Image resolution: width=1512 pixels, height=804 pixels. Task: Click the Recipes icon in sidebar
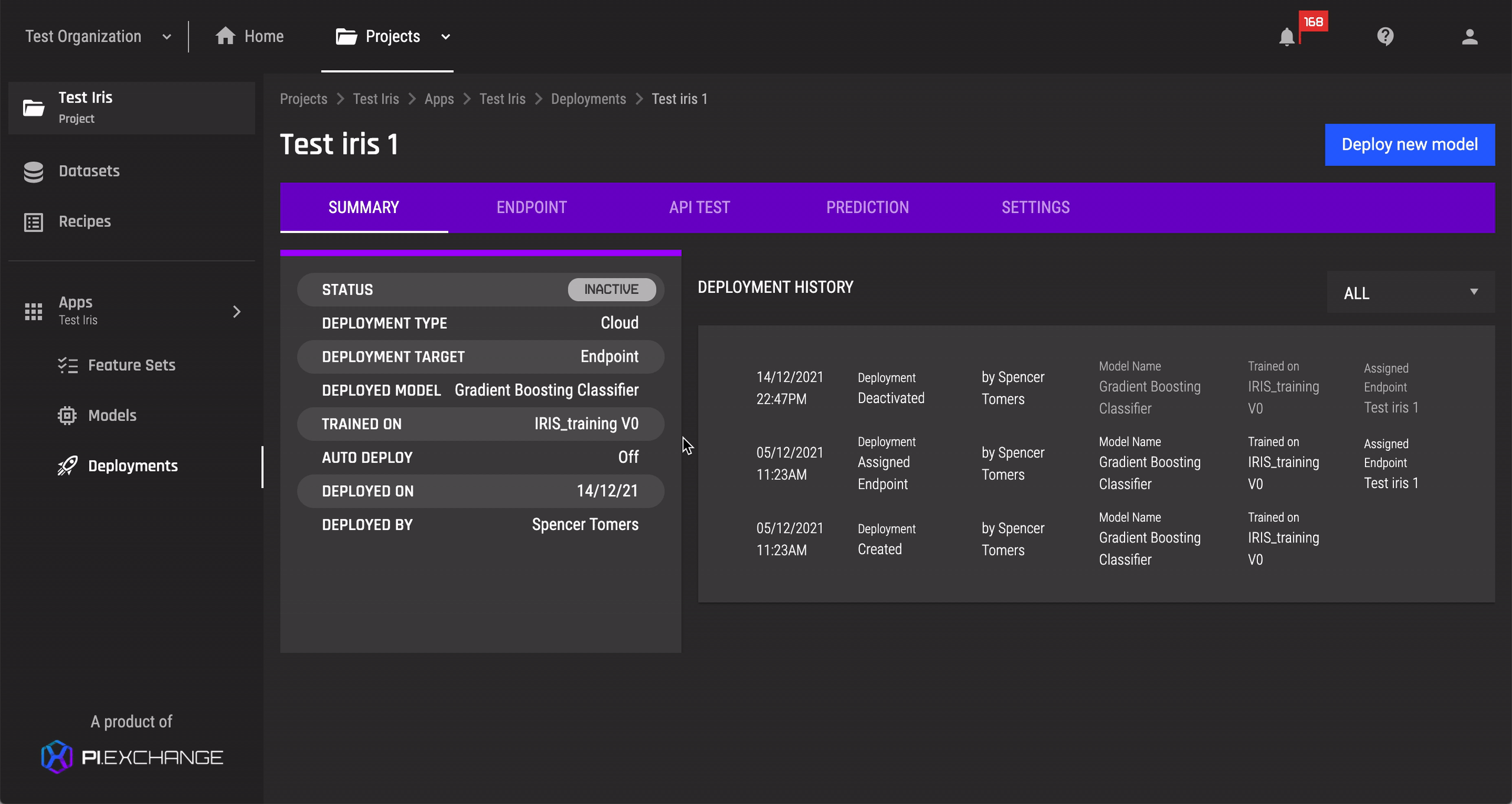(x=33, y=221)
